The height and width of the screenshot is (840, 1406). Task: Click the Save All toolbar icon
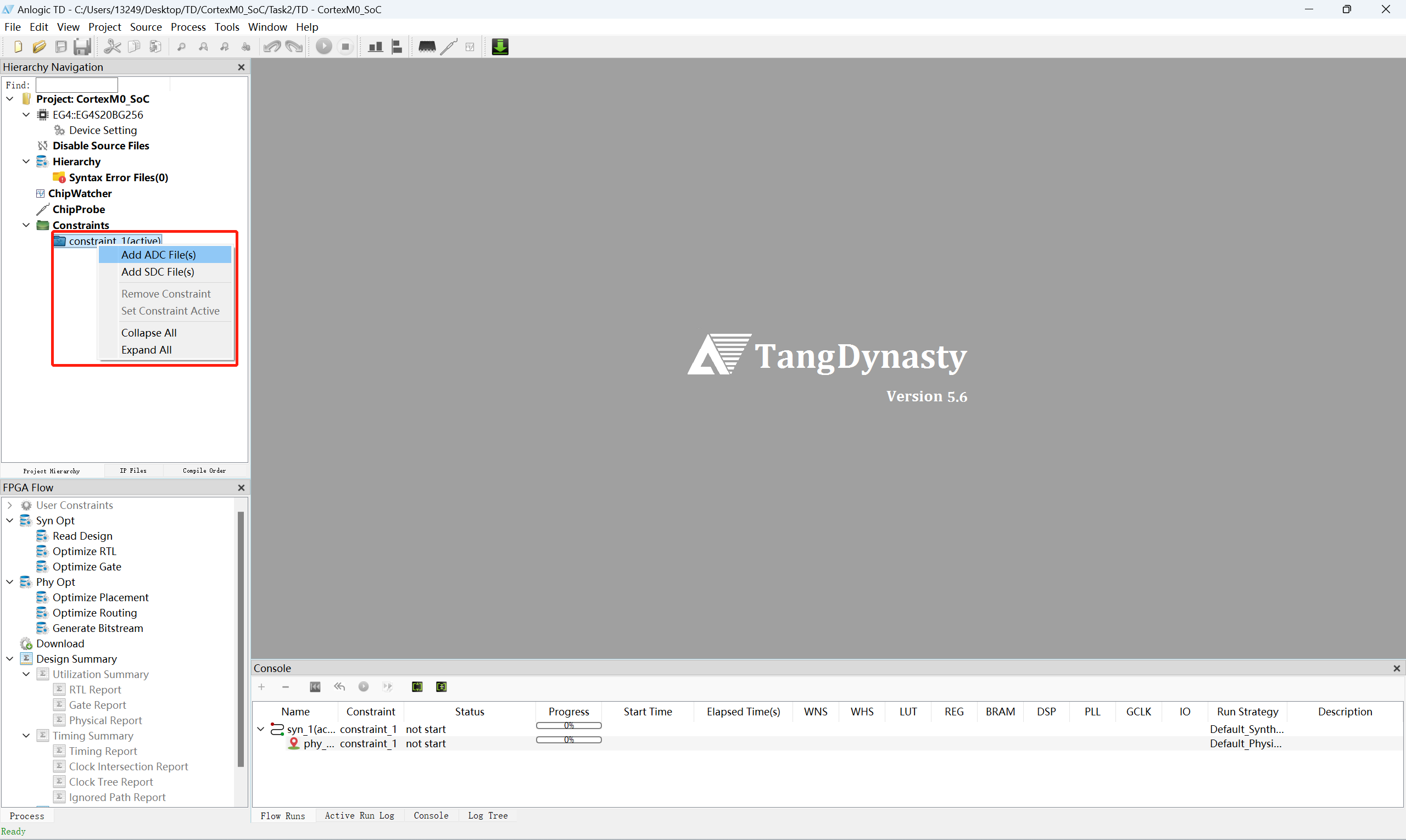83,47
